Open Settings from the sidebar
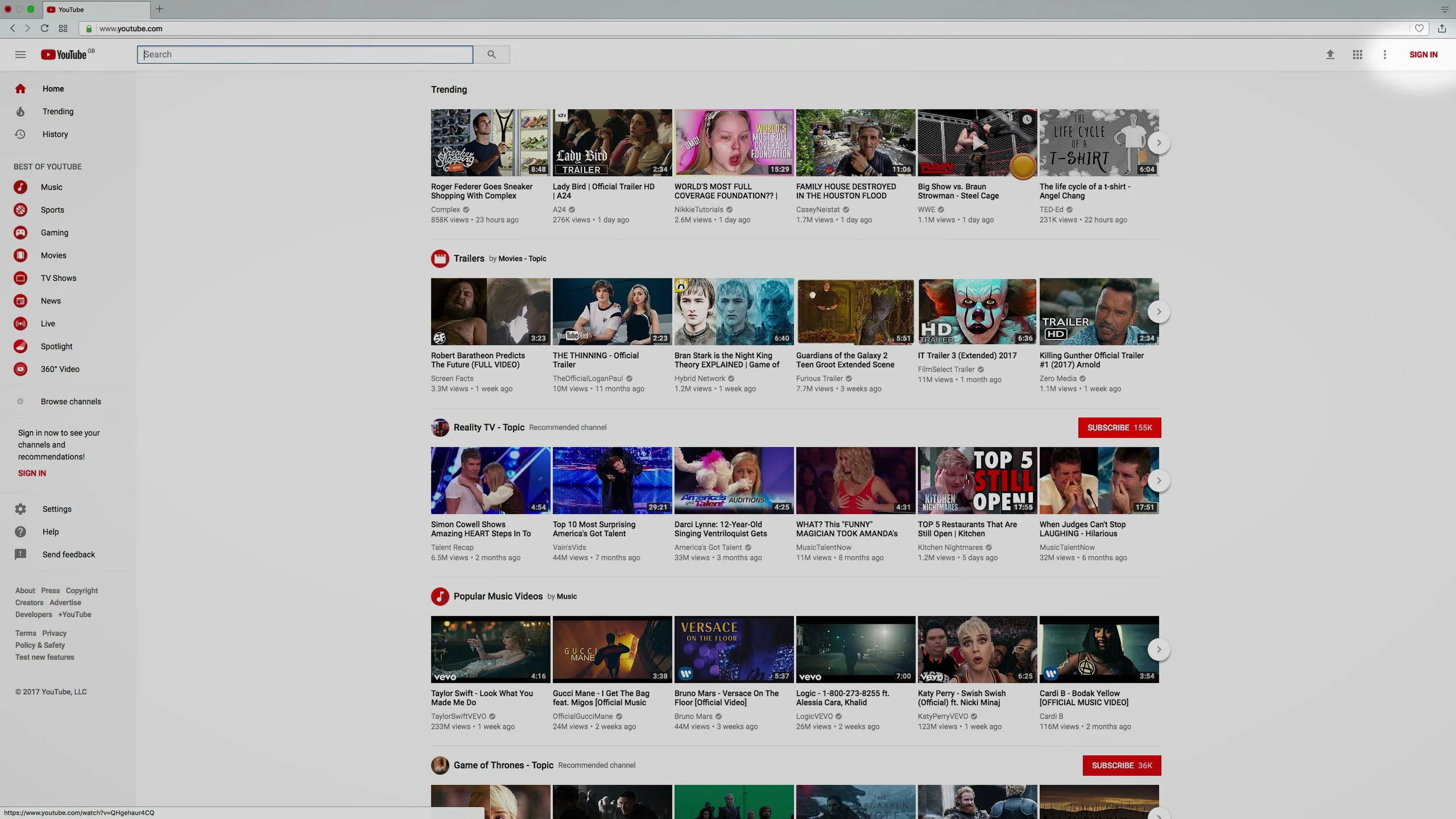 56,509
